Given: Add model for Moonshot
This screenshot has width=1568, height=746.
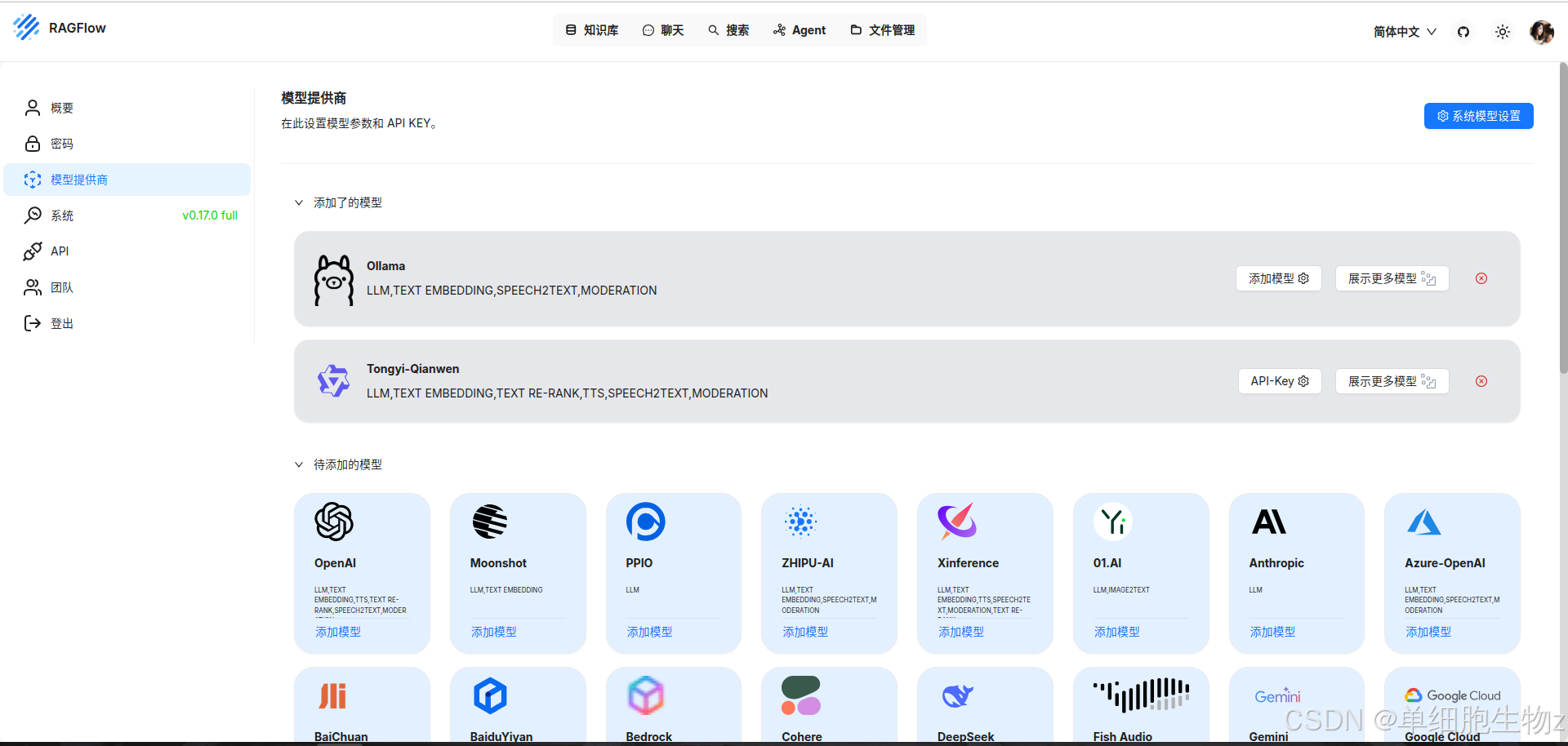Looking at the screenshot, I should click(494, 632).
